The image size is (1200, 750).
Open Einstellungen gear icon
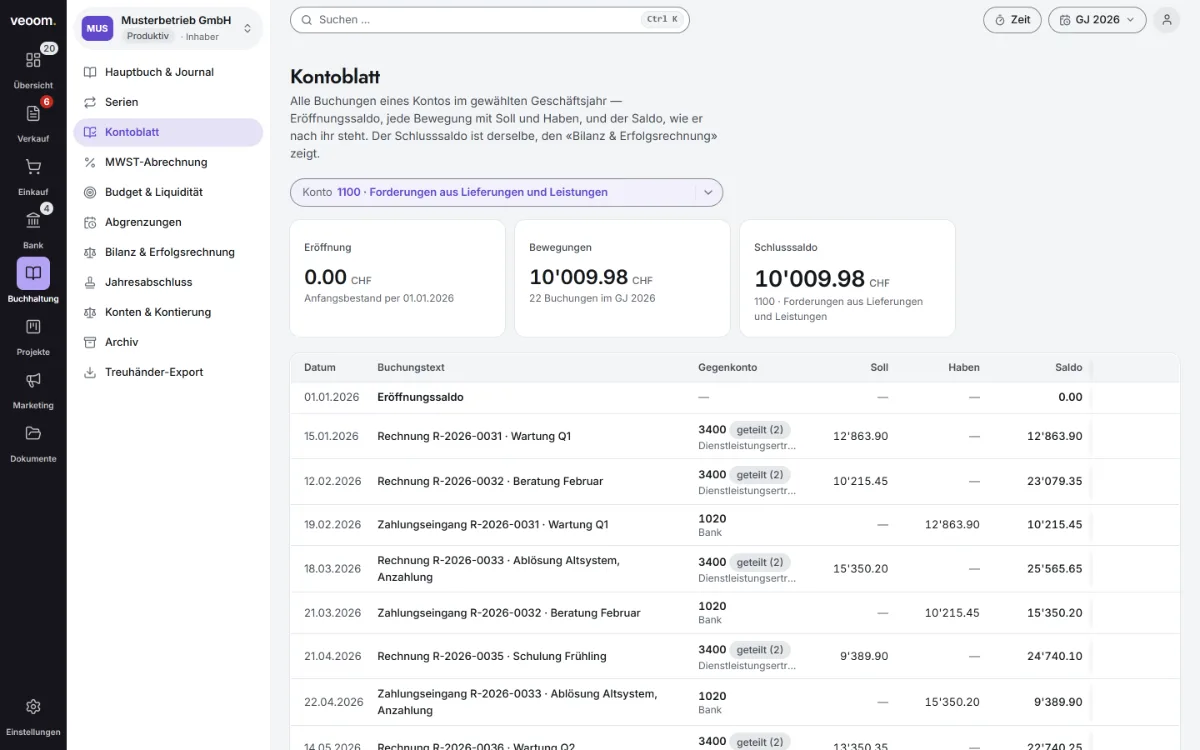[x=33, y=706]
